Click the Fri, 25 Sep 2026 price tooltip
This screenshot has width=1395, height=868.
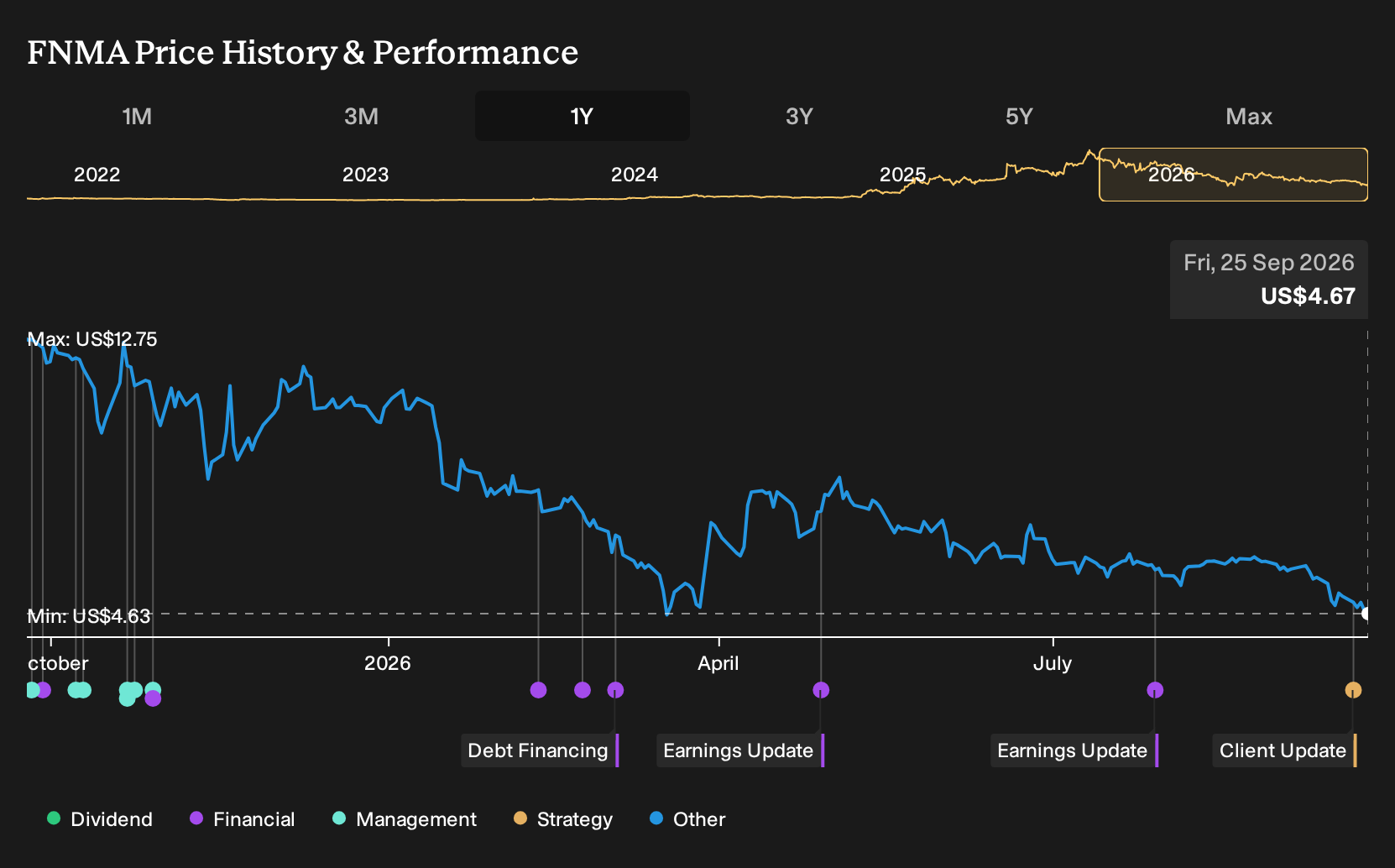(1269, 280)
